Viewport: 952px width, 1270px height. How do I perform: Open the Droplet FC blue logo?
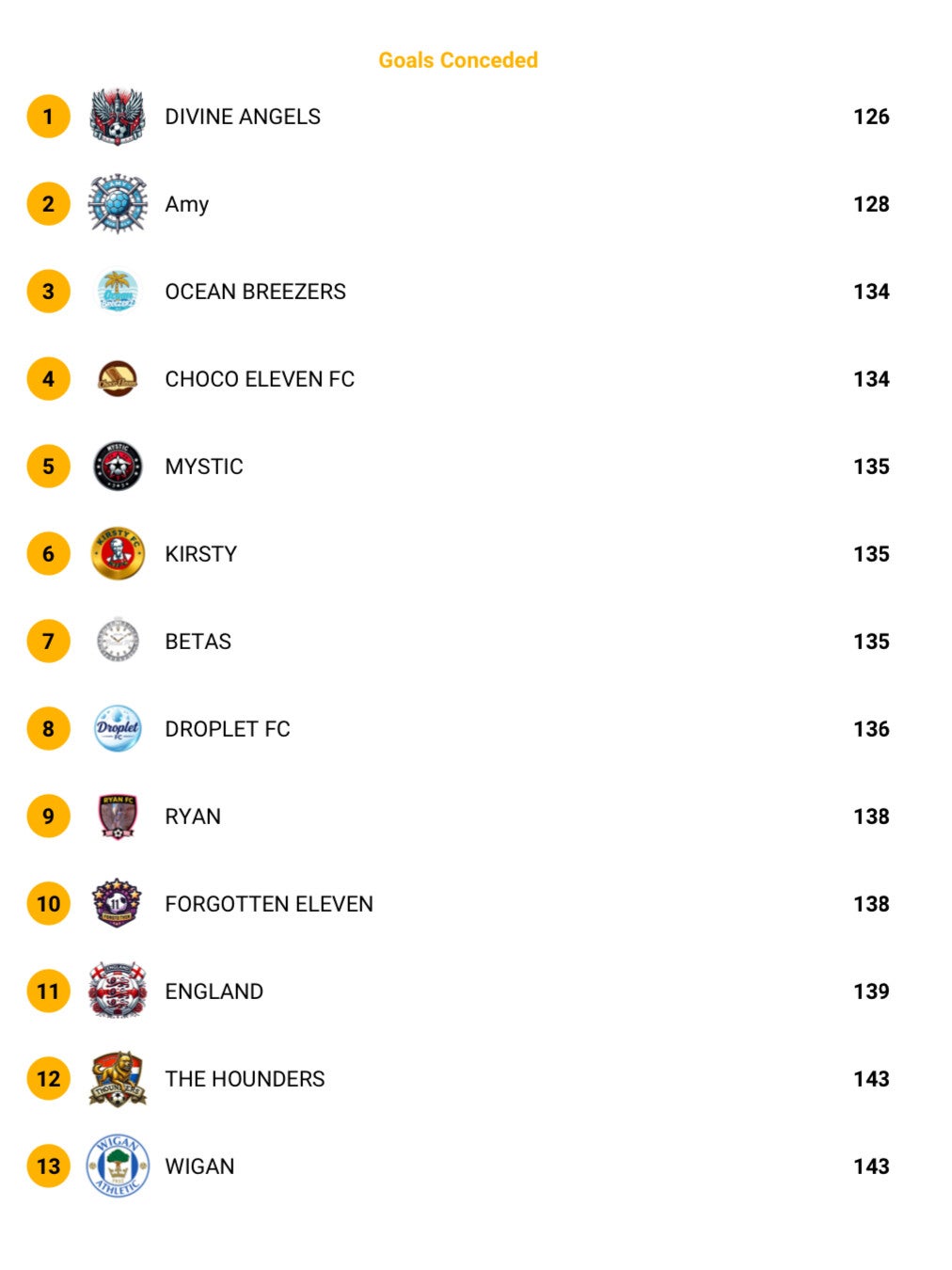[x=118, y=728]
